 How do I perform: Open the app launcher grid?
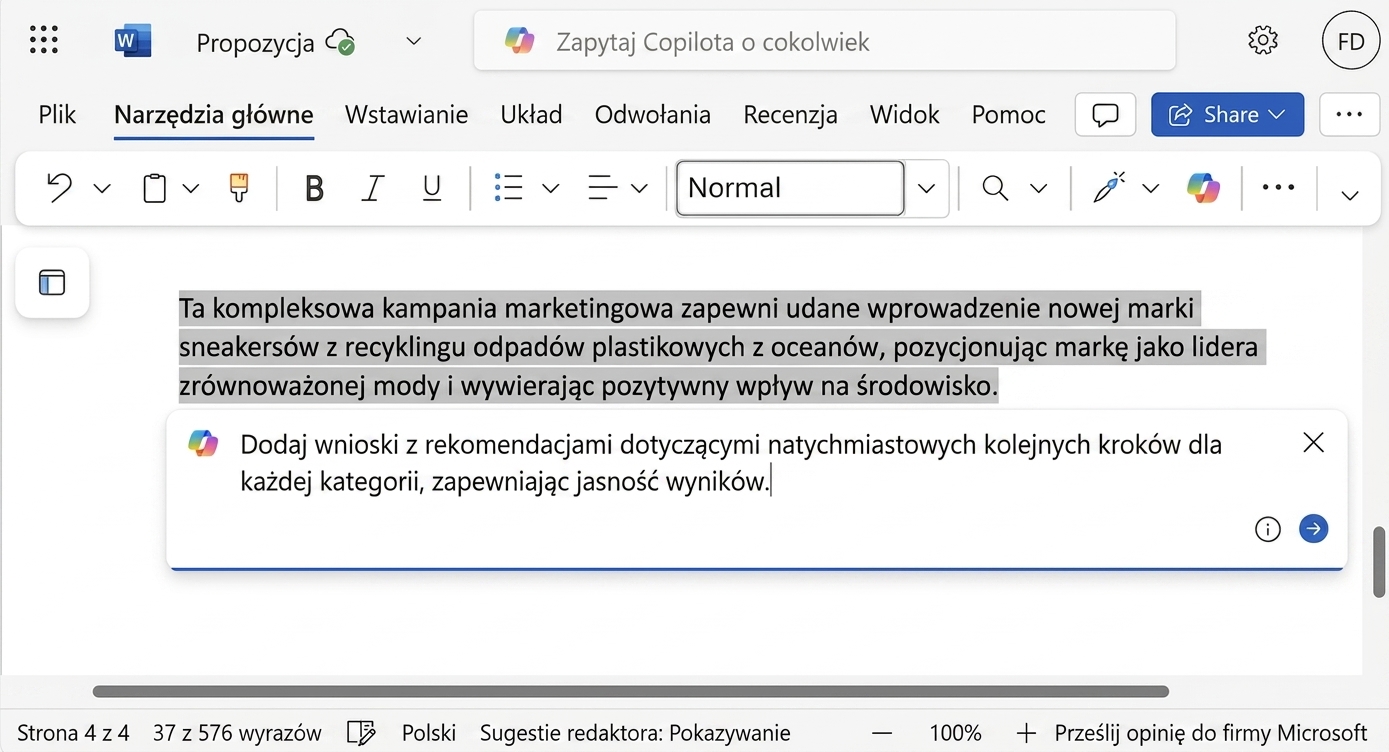pyautogui.click(x=44, y=41)
